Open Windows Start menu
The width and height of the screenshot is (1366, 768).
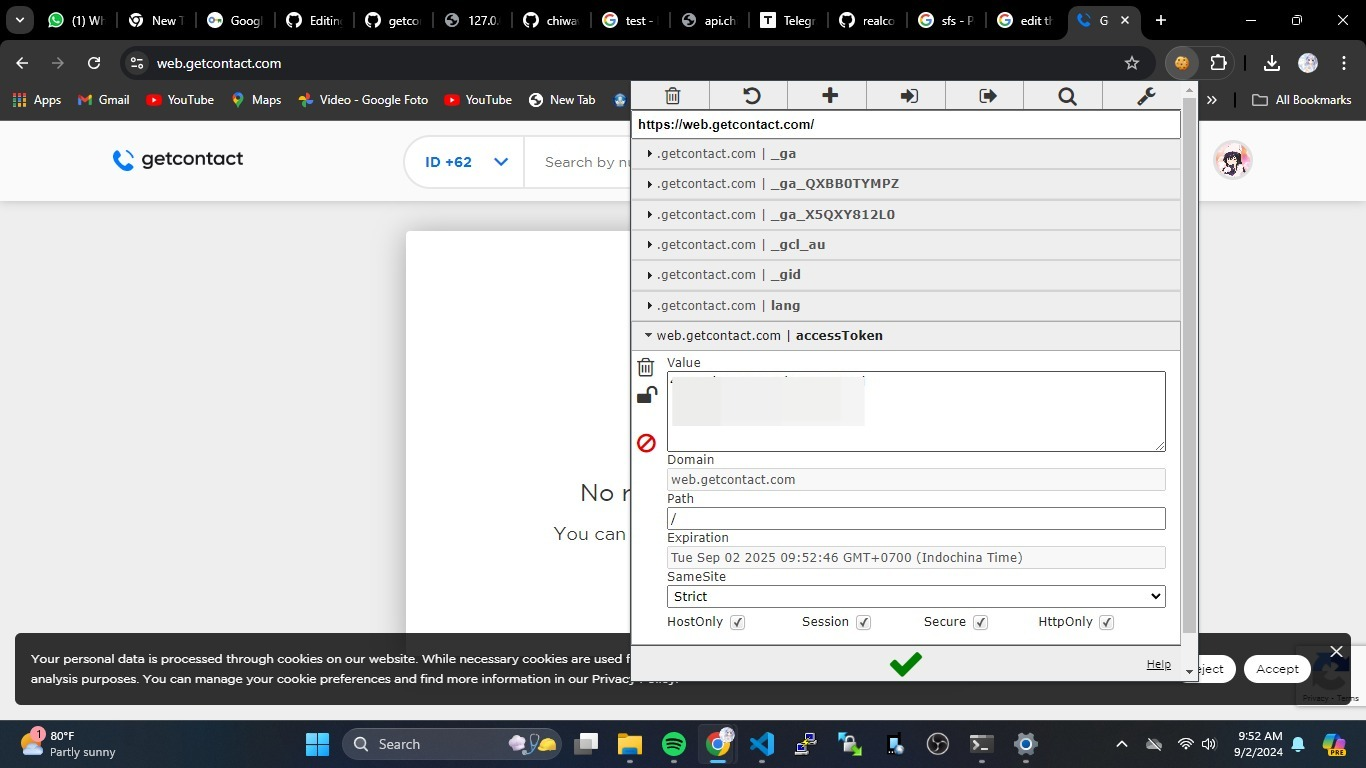point(317,744)
